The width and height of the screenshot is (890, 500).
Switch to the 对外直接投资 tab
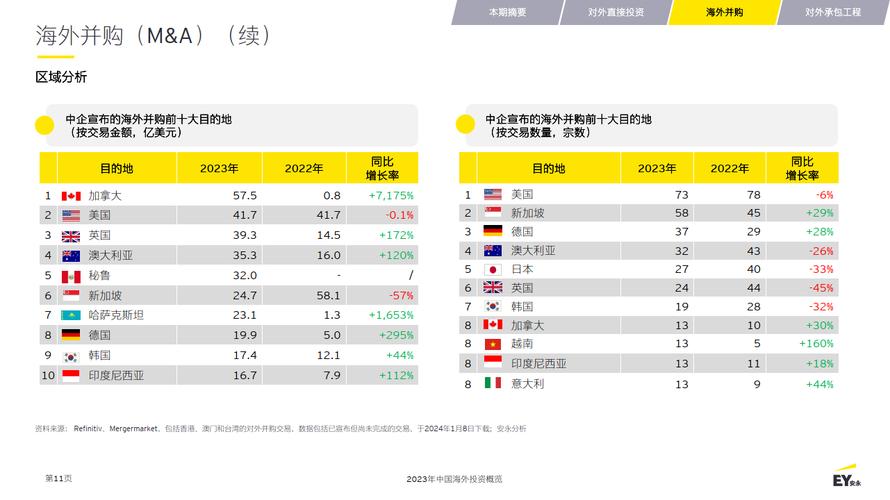click(x=616, y=12)
